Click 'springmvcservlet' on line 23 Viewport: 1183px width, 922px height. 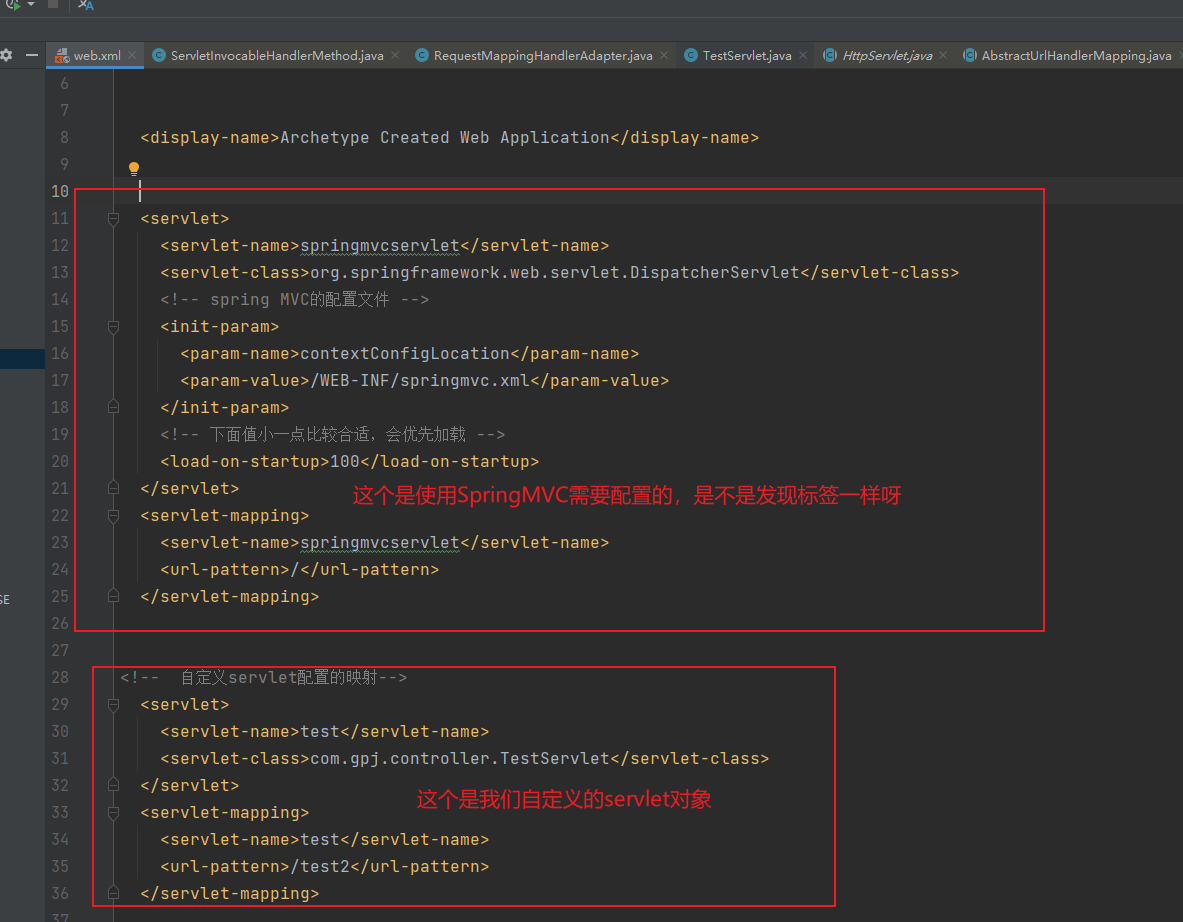379,542
